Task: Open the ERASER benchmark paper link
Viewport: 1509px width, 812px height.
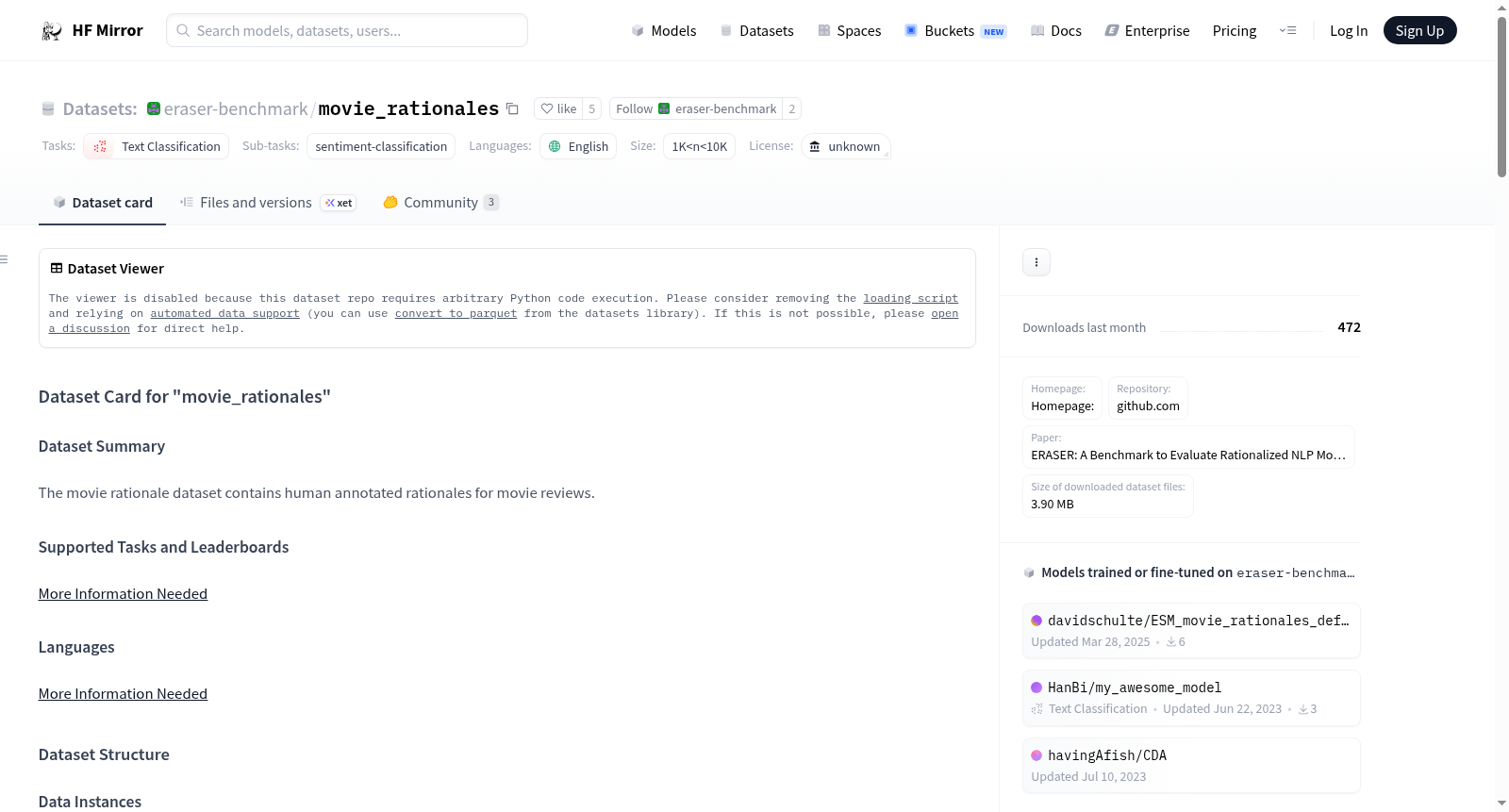Action: pos(1188,447)
